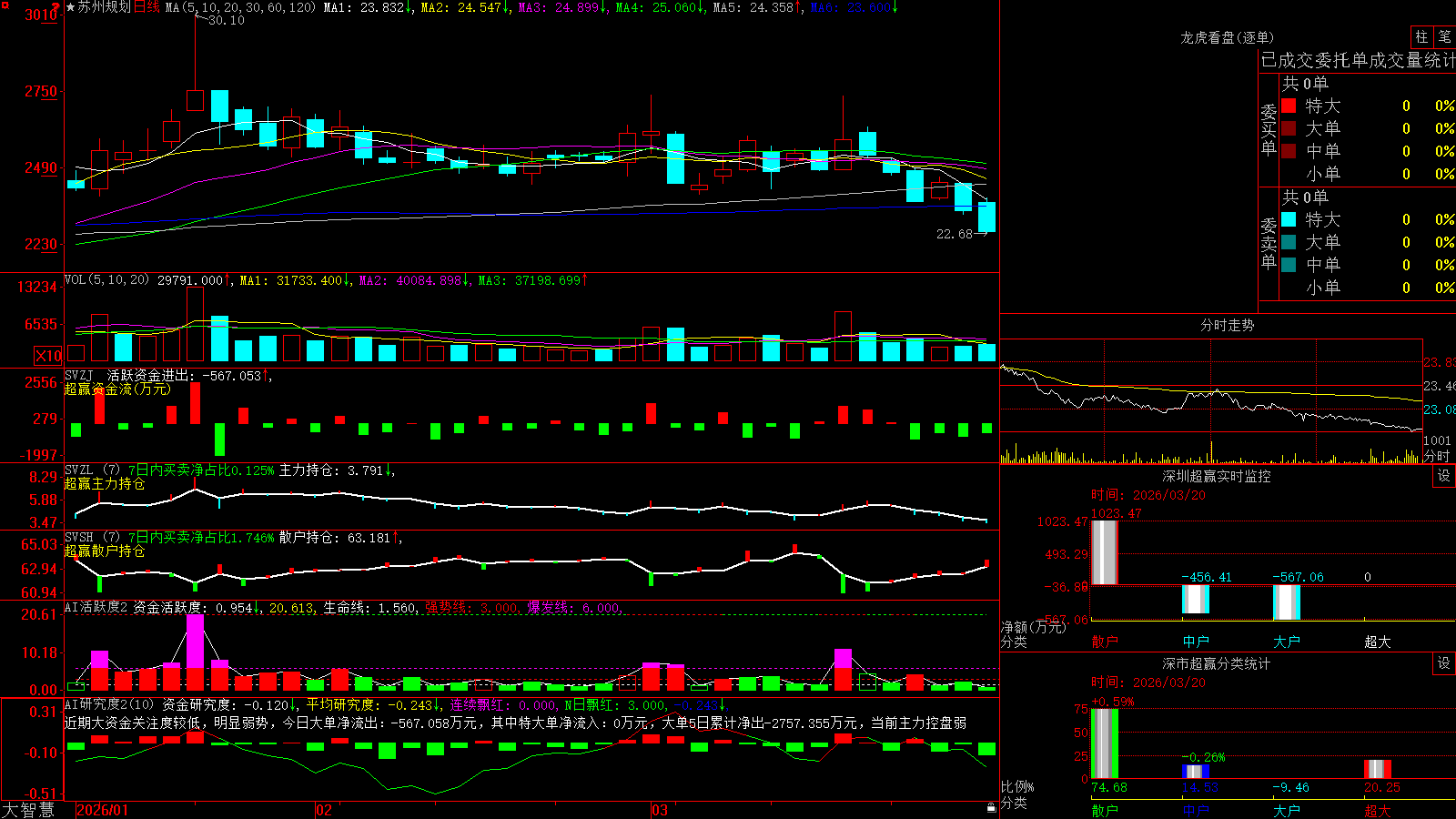Click the 散户 bar in 深圳超赢实时监控
The image size is (1456, 819).
[1104, 552]
